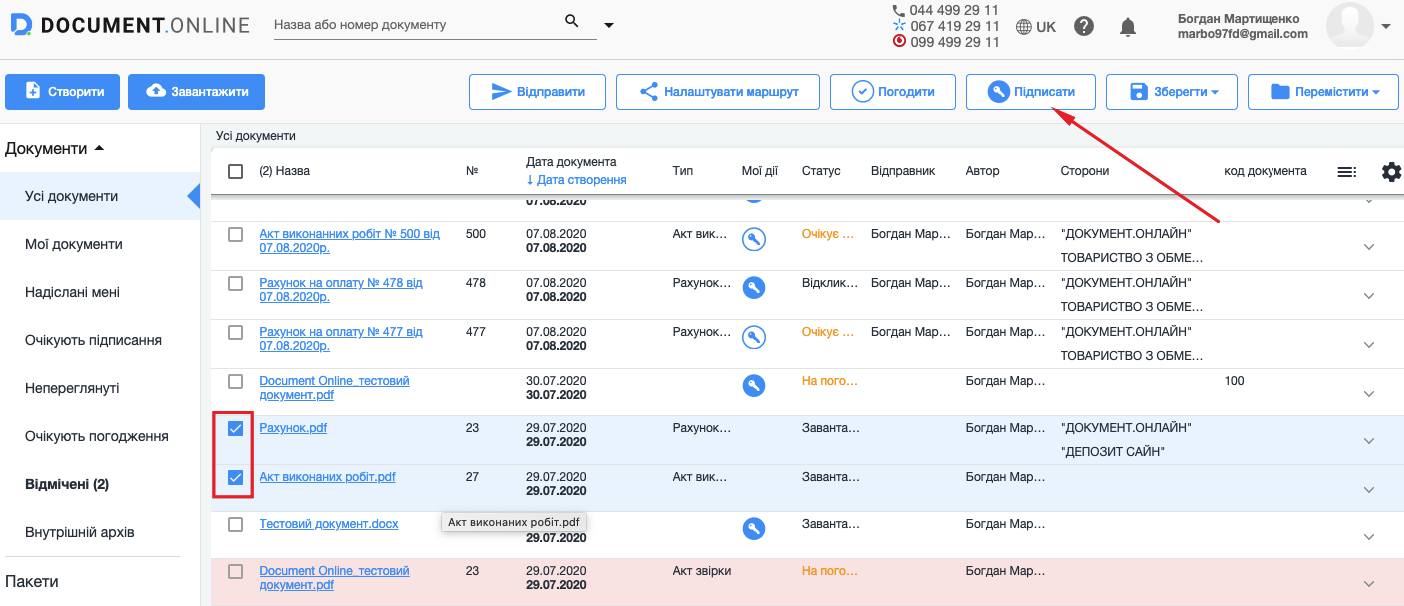Open notifications bell icon
The height and width of the screenshot is (606, 1404).
pyautogui.click(x=1128, y=27)
